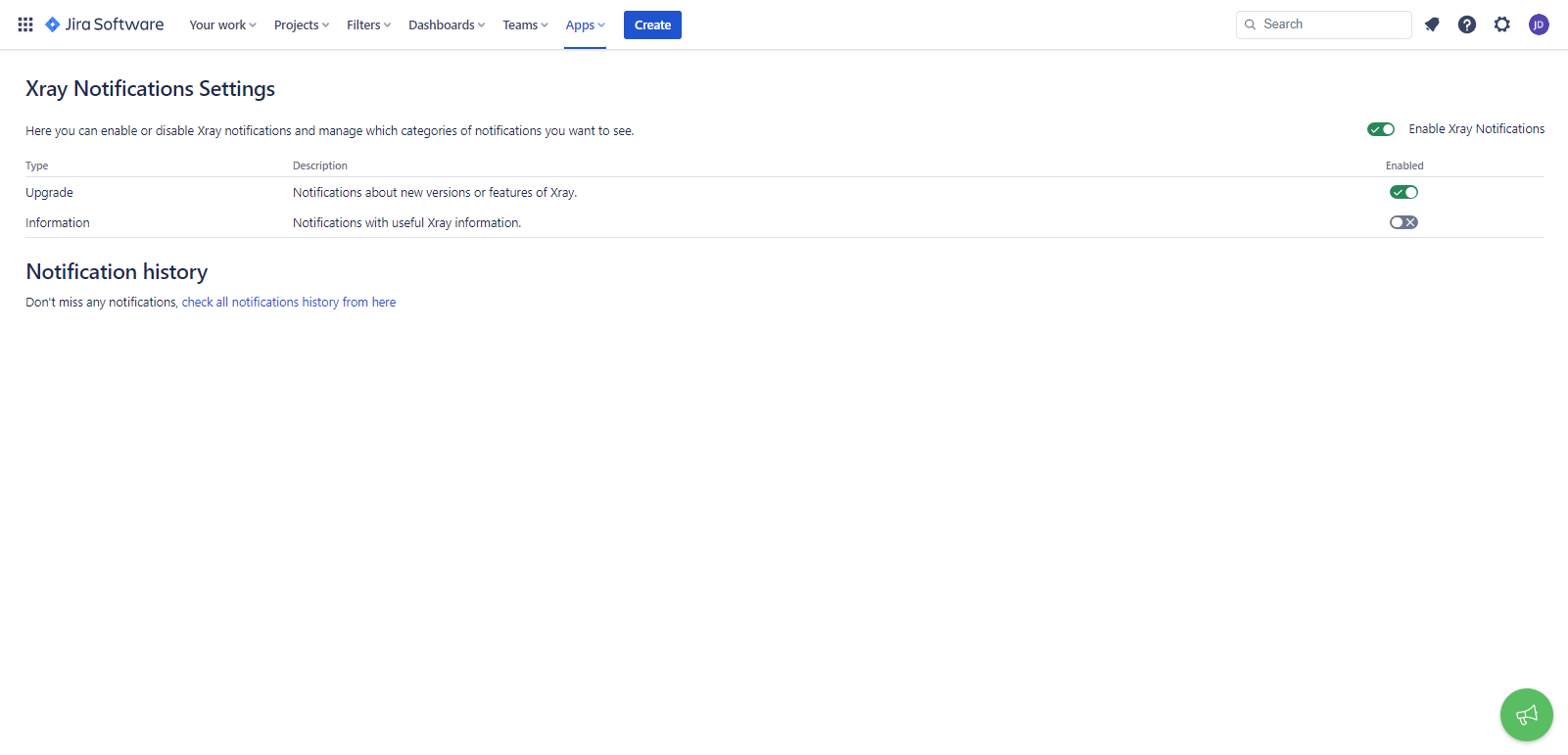Select the Upgrade type row text
Screen dimensions: 1568x755
click(x=49, y=193)
